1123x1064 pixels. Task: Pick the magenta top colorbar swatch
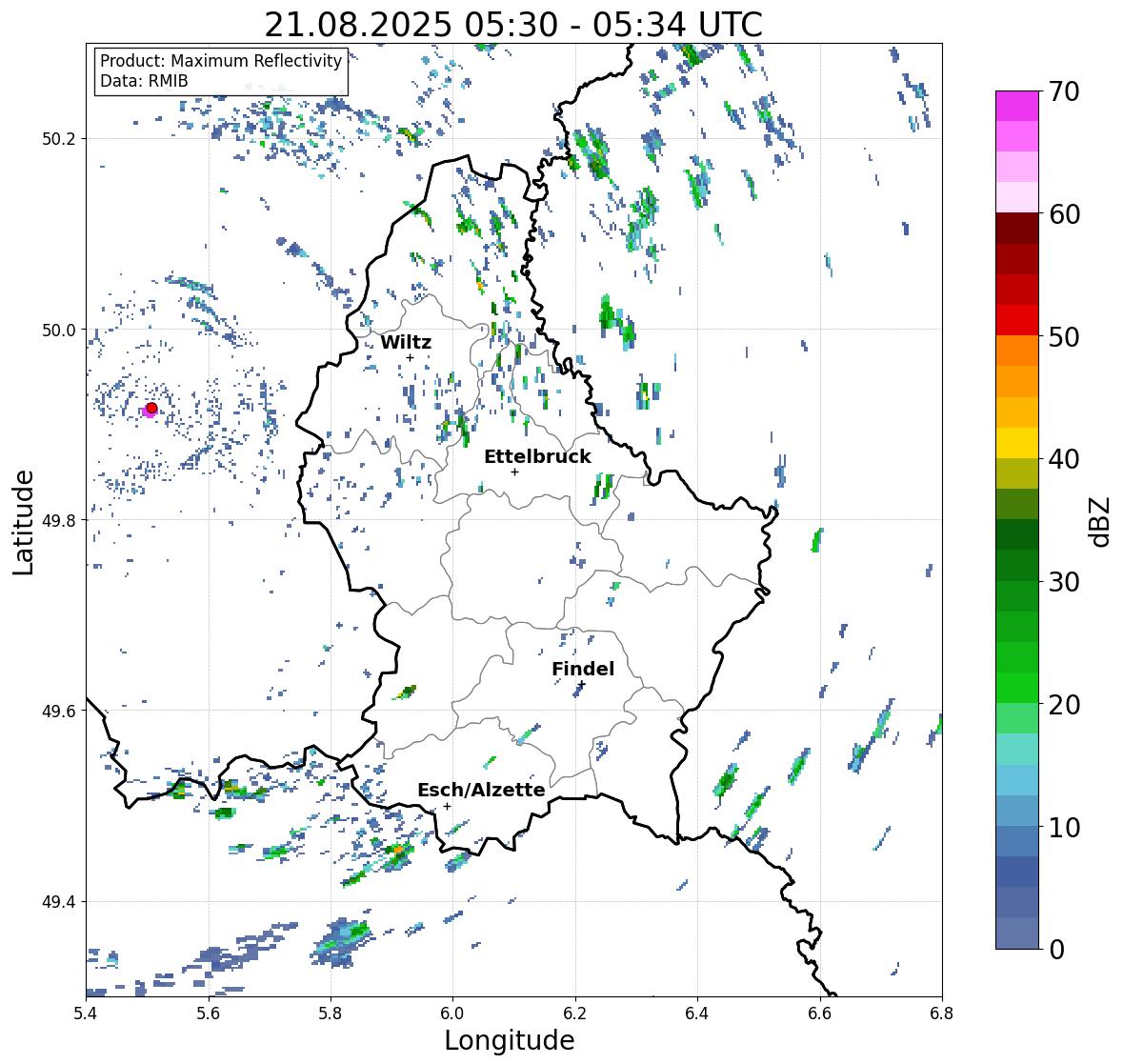pyautogui.click(x=1017, y=106)
